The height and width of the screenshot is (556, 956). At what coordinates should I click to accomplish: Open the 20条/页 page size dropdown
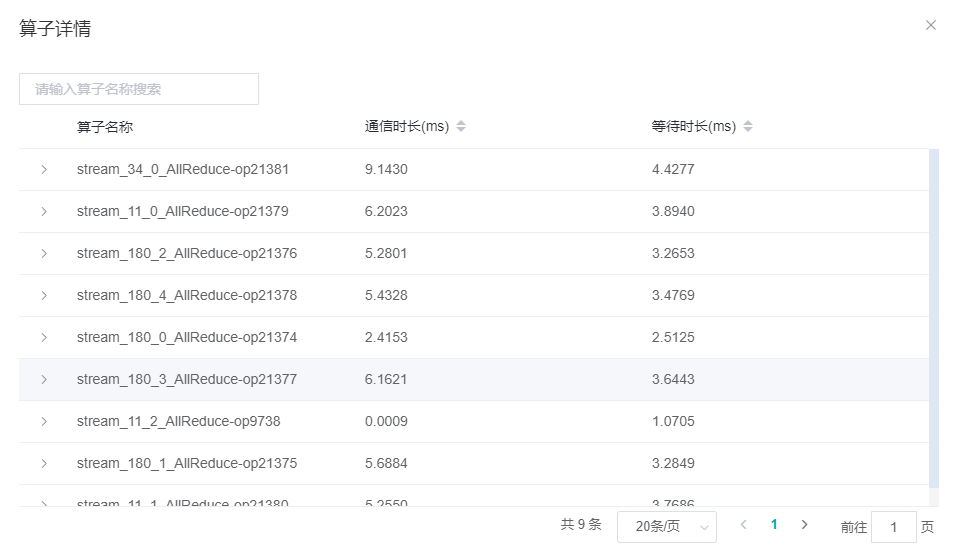point(666,526)
